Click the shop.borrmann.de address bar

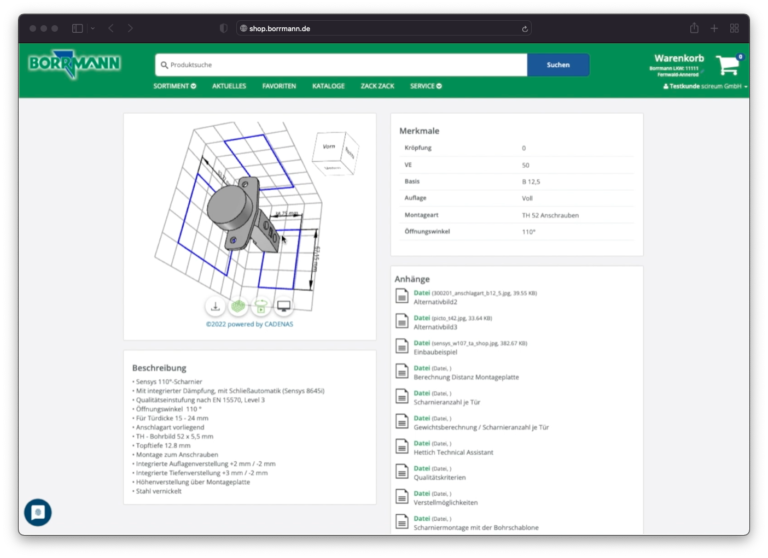tap(384, 28)
